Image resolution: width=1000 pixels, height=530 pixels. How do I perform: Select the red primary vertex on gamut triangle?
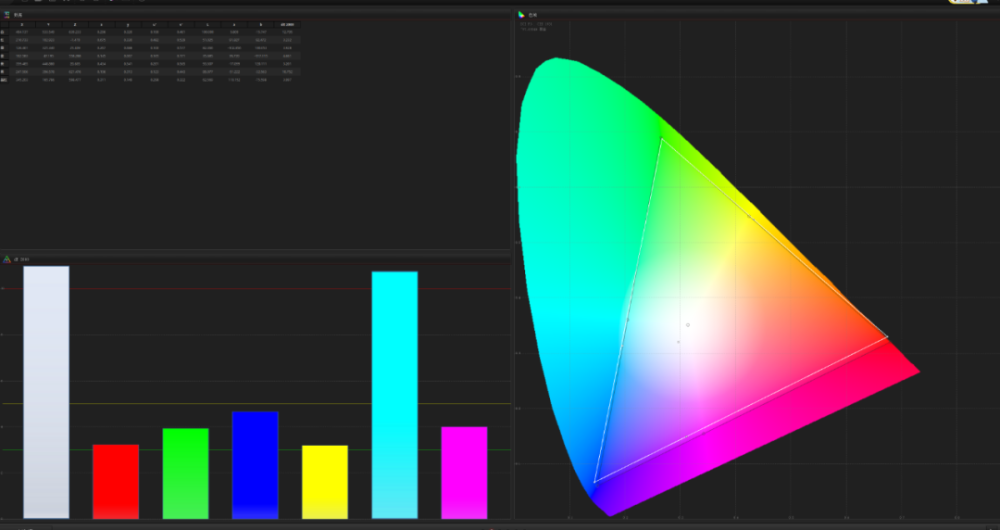point(887,338)
